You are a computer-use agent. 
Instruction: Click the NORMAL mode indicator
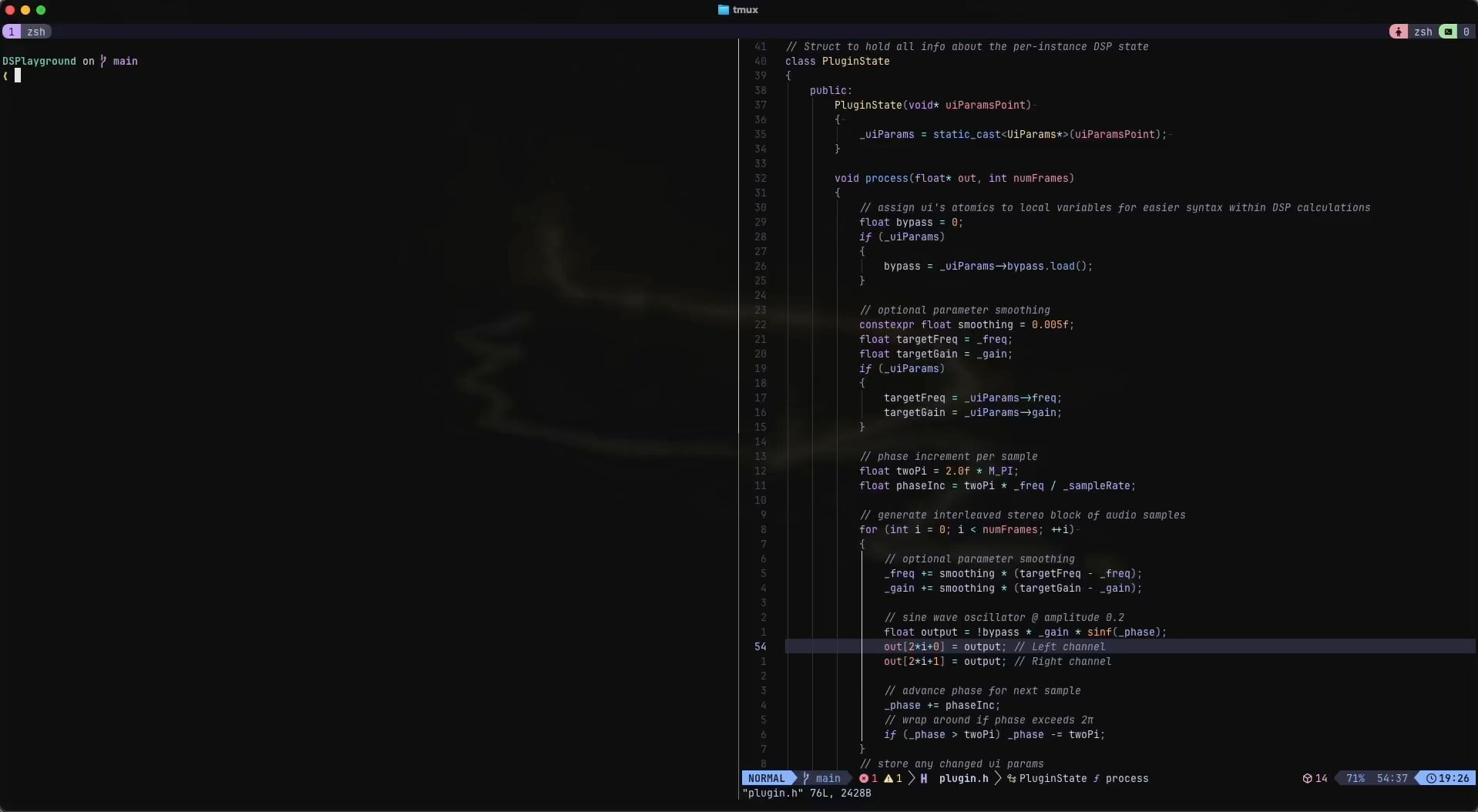pos(766,778)
